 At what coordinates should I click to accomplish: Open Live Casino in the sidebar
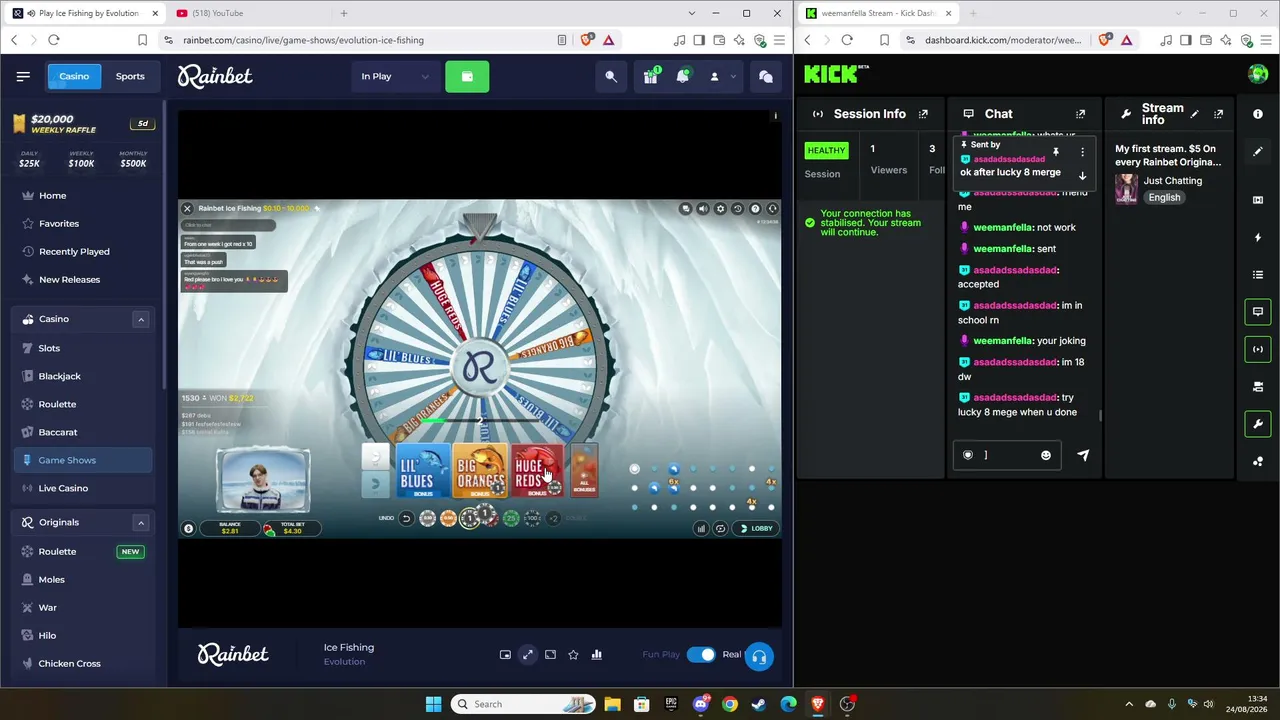(x=84, y=488)
